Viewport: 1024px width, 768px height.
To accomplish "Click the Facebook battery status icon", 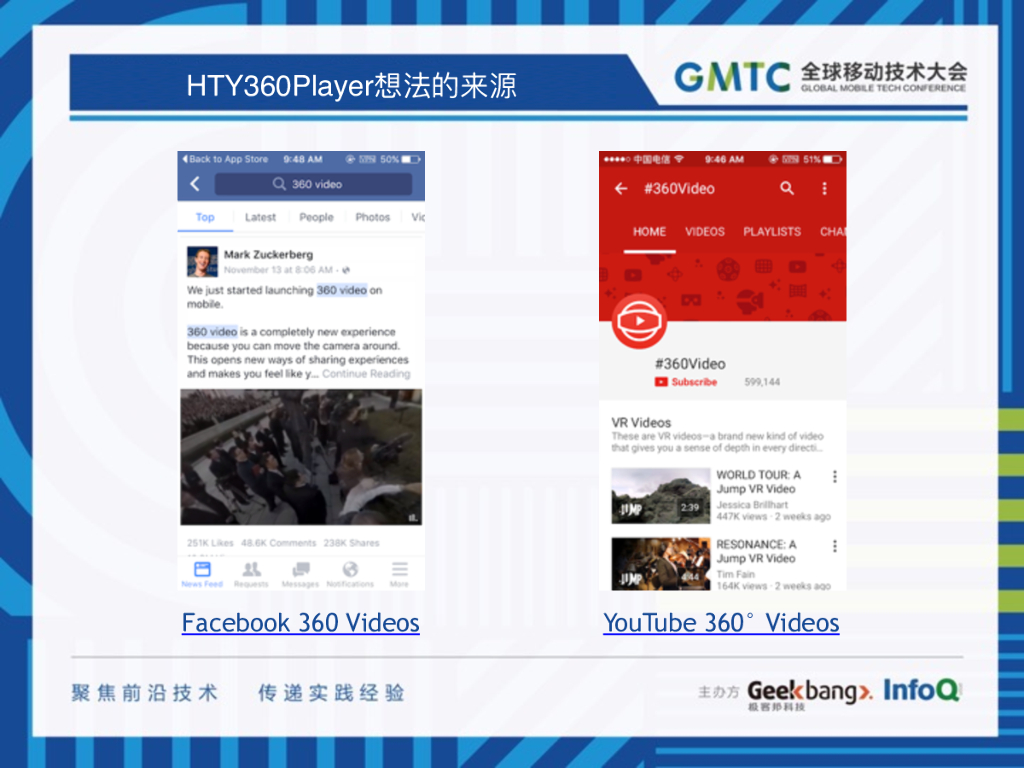I will click(x=411, y=159).
